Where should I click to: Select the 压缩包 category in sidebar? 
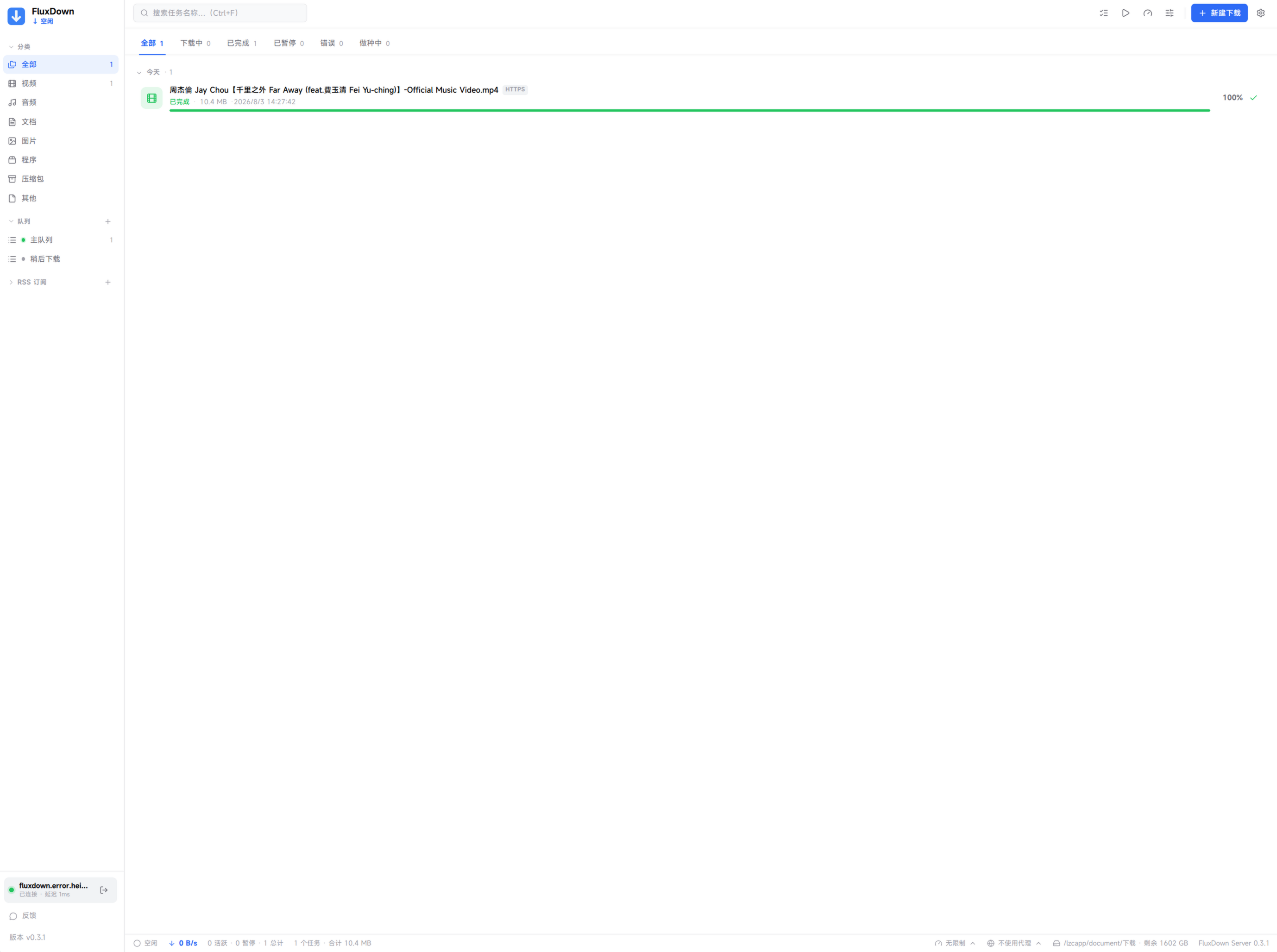click(x=61, y=179)
